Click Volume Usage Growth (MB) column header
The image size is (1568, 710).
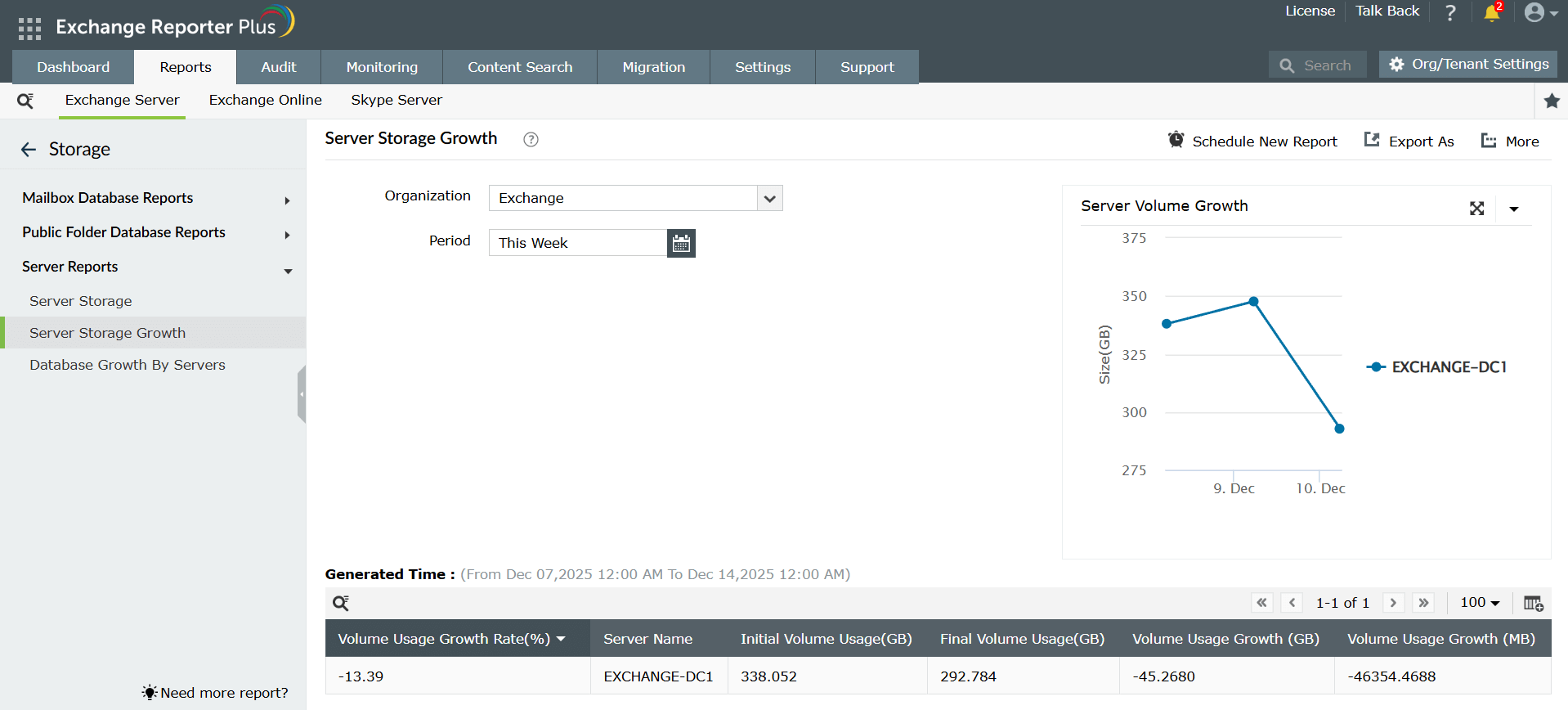1441,639
